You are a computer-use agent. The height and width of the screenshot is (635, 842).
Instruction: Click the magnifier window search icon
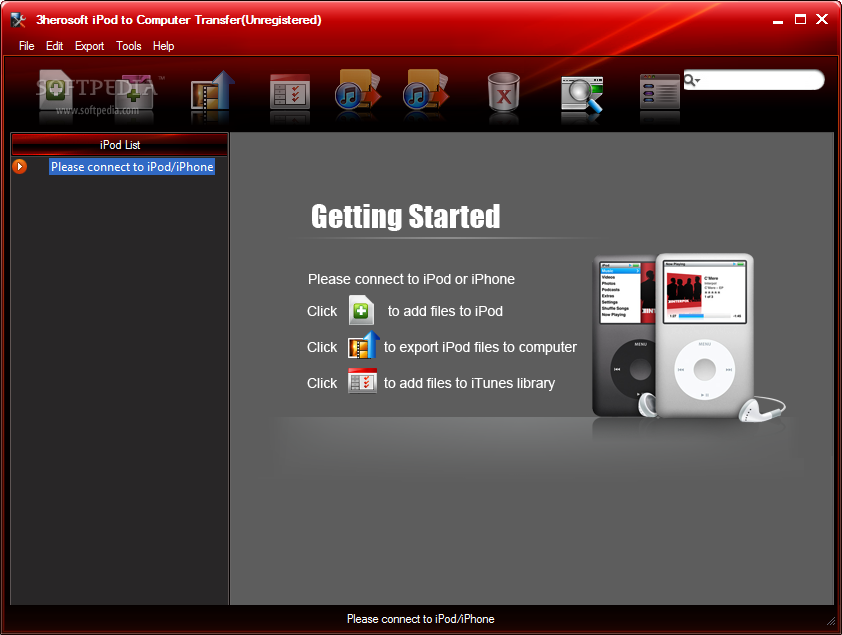point(582,94)
